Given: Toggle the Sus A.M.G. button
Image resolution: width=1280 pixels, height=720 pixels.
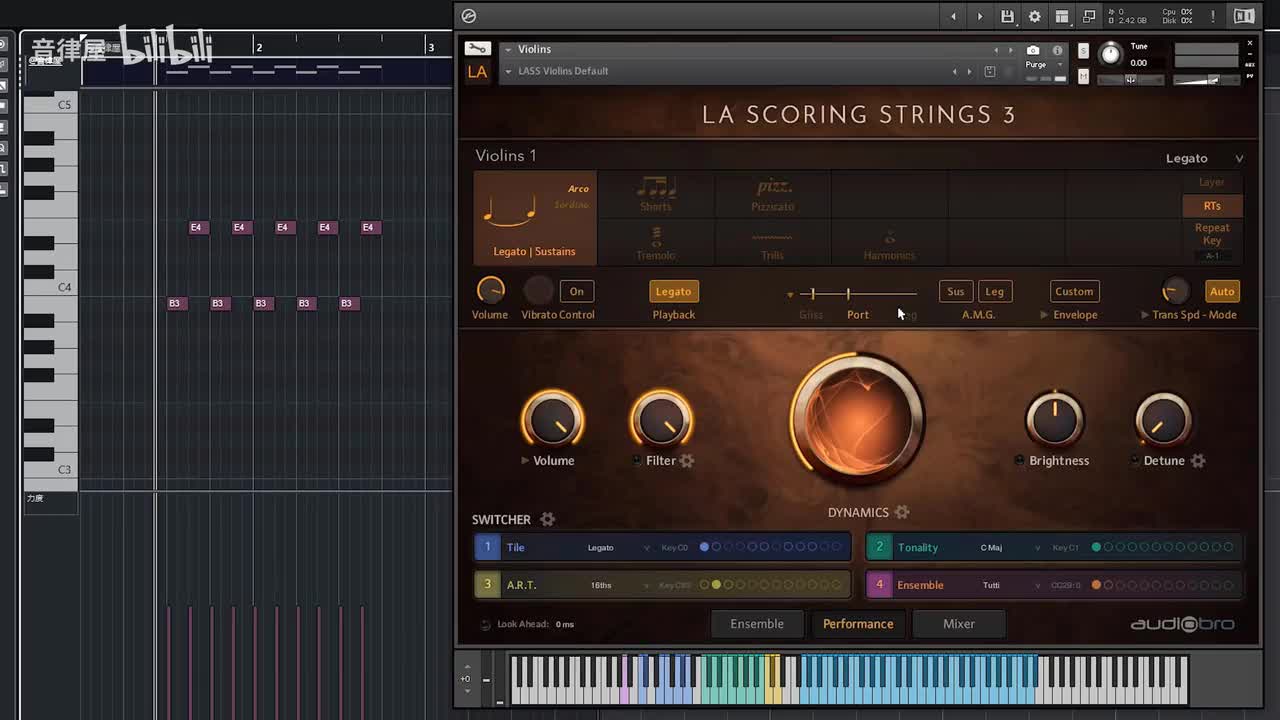Looking at the screenshot, I should coord(956,291).
